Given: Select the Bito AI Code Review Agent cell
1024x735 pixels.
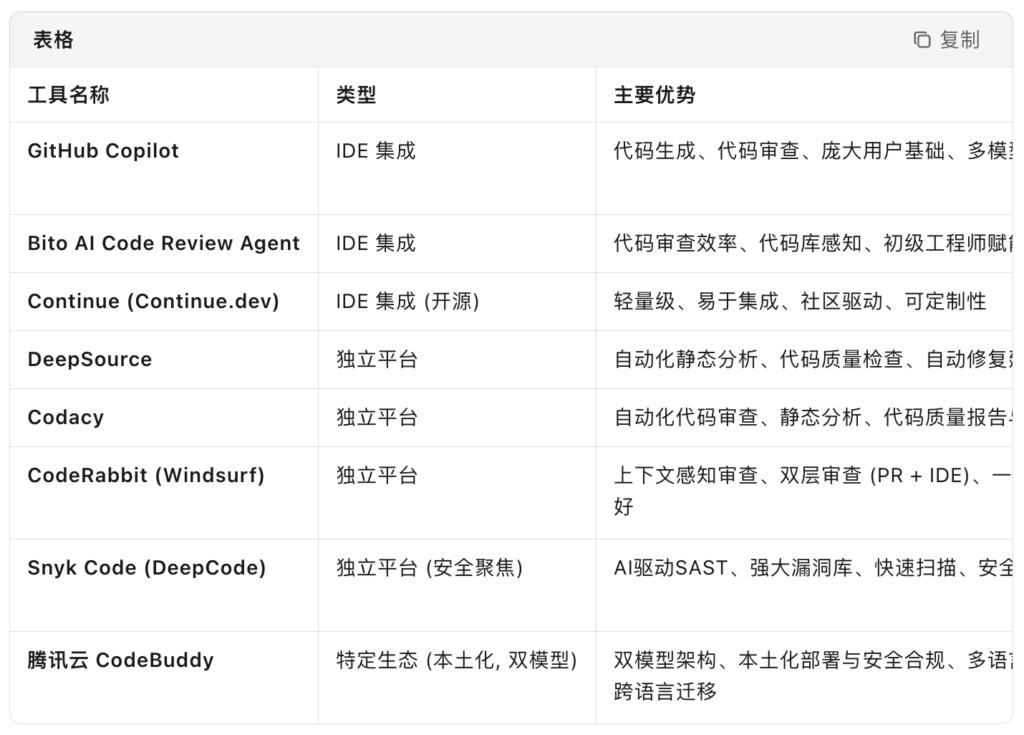Looking at the screenshot, I should click(x=163, y=243).
